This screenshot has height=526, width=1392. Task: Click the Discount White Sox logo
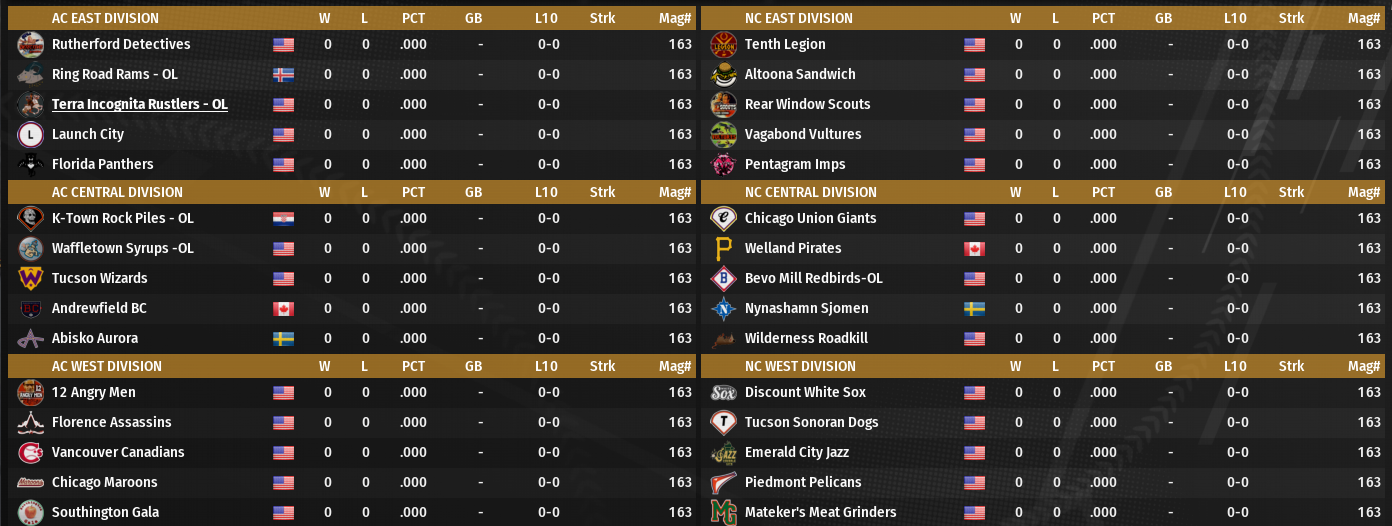click(x=723, y=393)
